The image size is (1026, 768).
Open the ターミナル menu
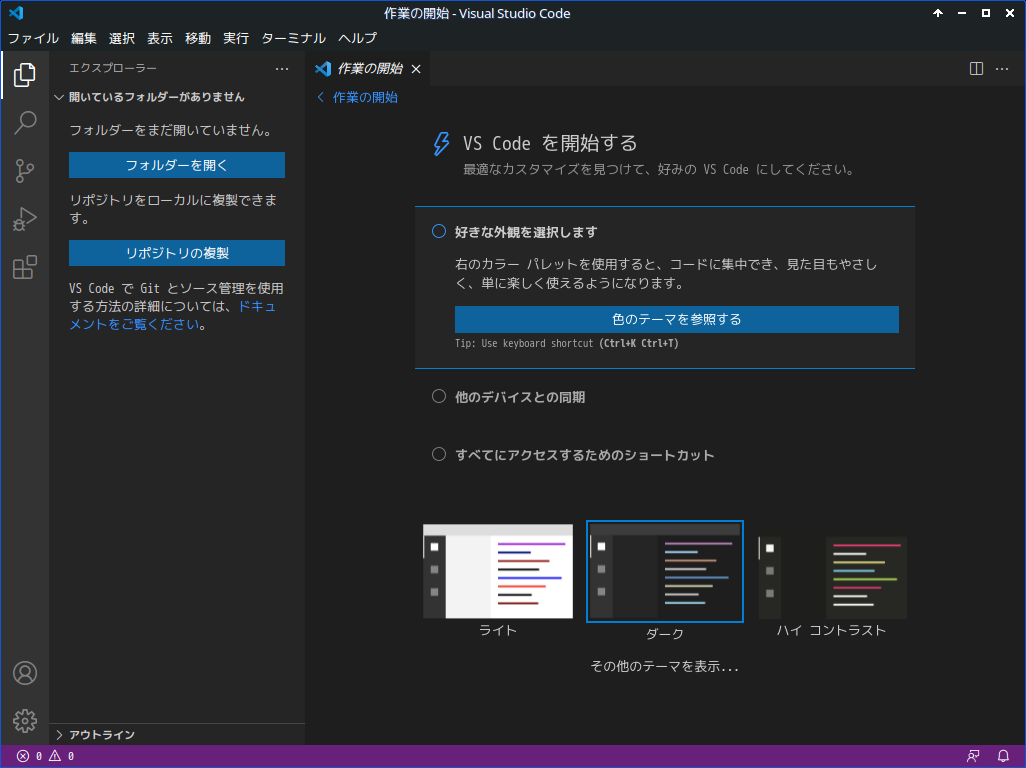293,38
